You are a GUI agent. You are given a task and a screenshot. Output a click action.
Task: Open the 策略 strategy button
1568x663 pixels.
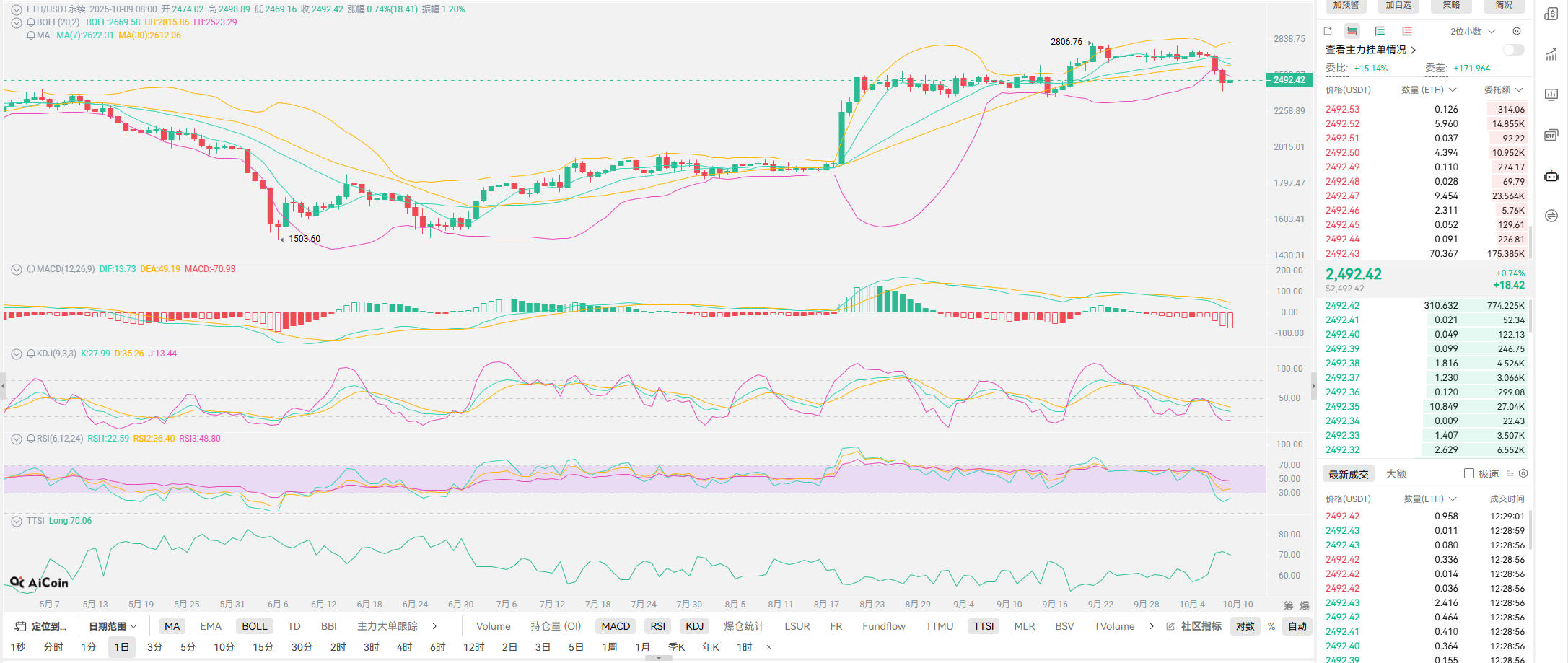[x=1451, y=6]
